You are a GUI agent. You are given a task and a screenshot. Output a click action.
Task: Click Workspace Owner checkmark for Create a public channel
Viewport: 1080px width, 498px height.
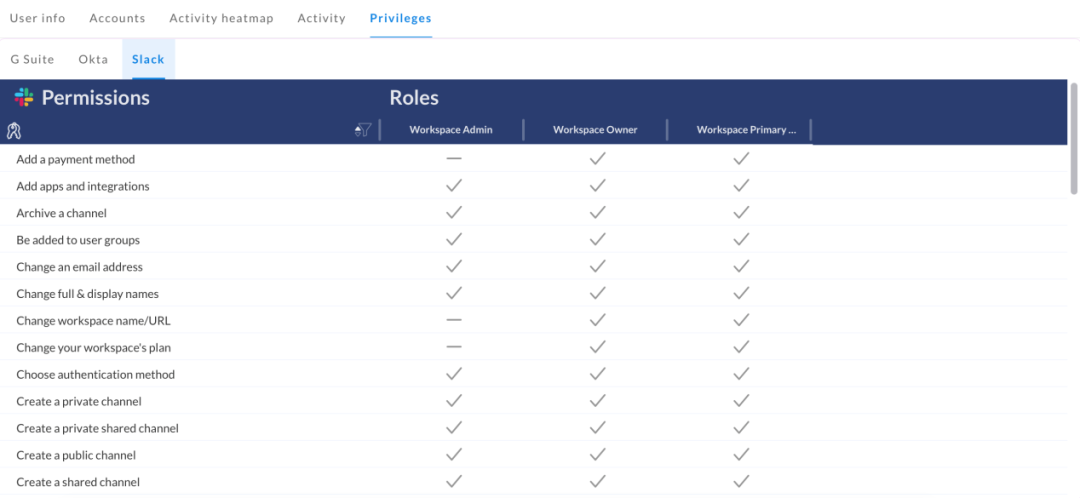[x=597, y=455]
